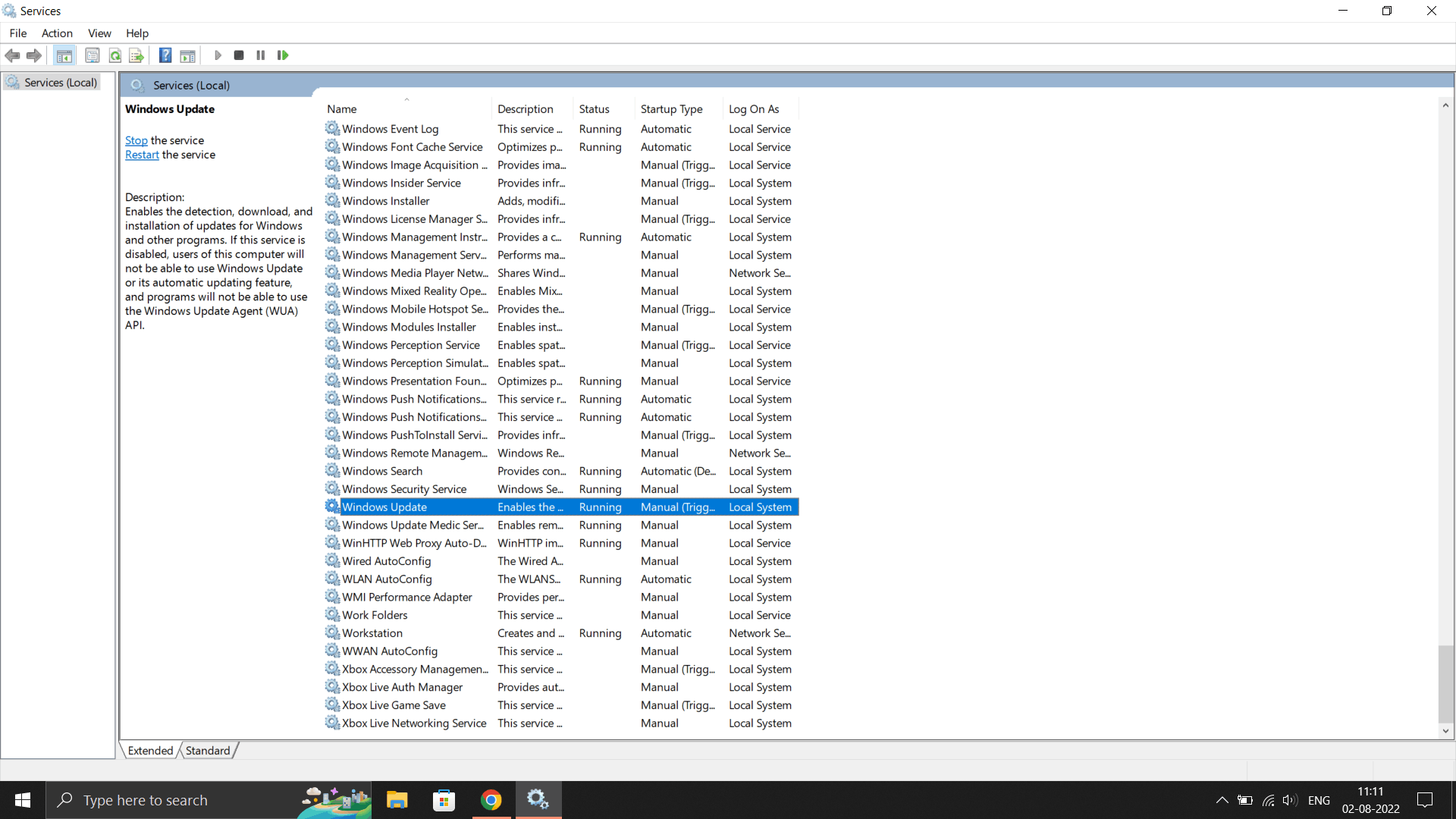
Task: Select Workstation service in list
Action: click(371, 632)
